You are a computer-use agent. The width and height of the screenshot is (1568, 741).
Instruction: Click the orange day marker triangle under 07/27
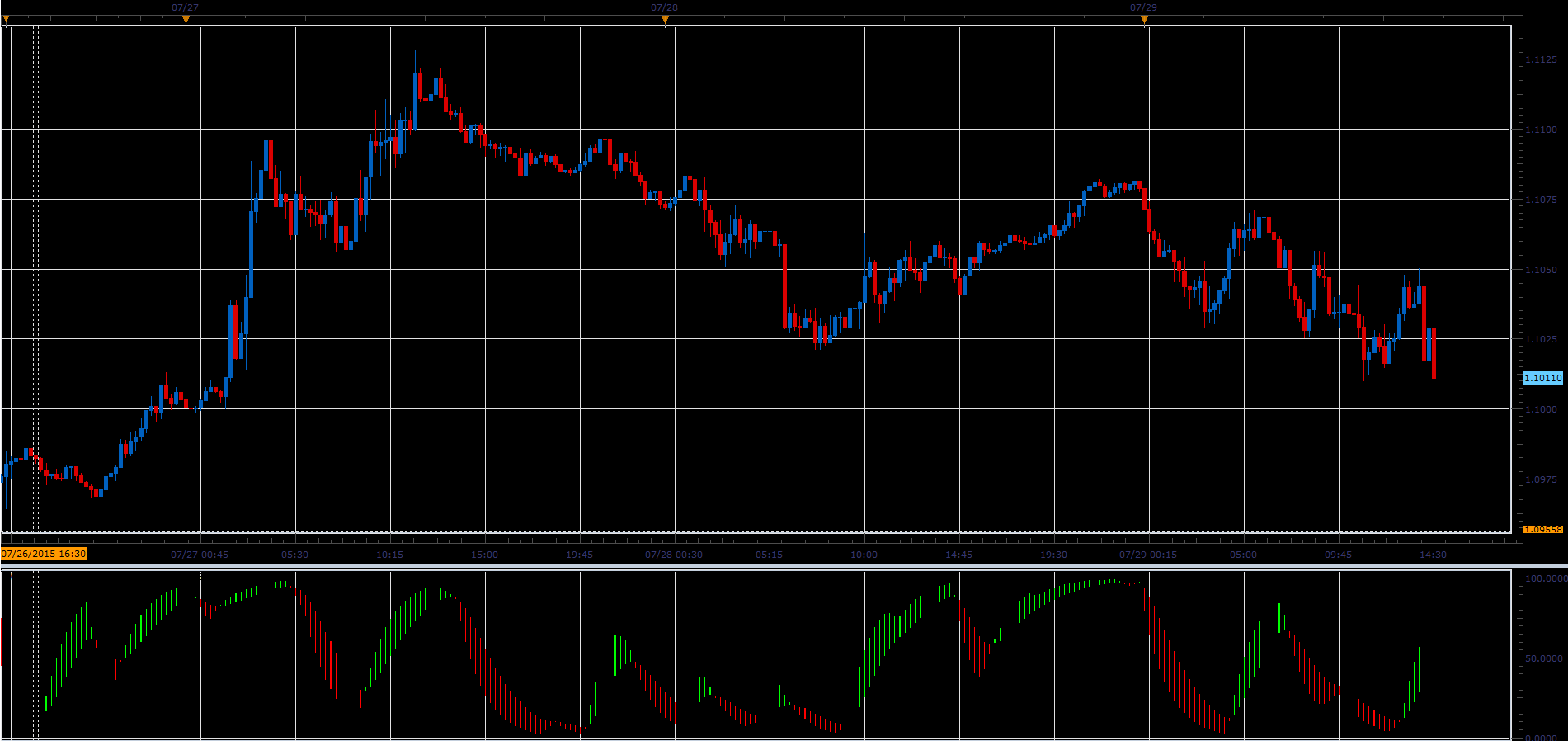tap(186, 20)
